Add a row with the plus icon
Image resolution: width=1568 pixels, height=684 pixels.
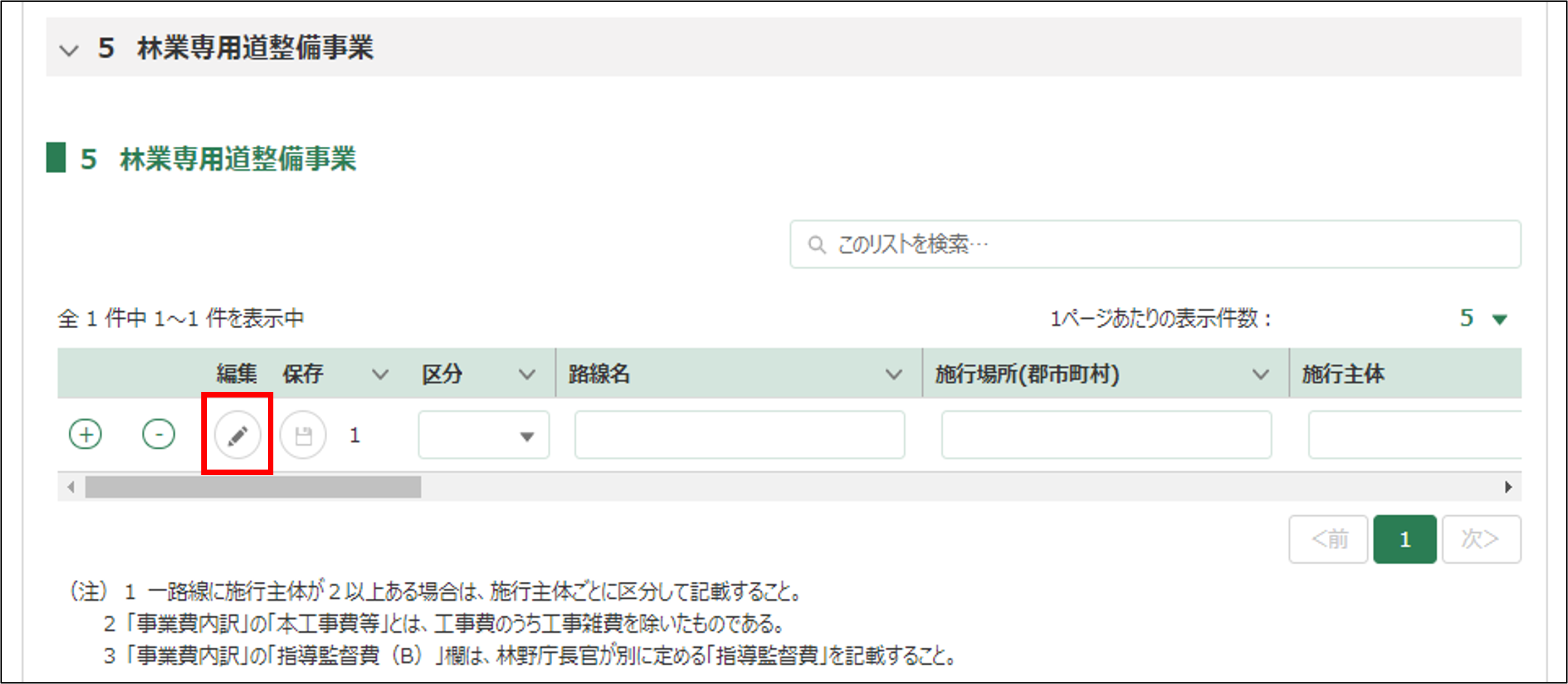[x=85, y=434]
